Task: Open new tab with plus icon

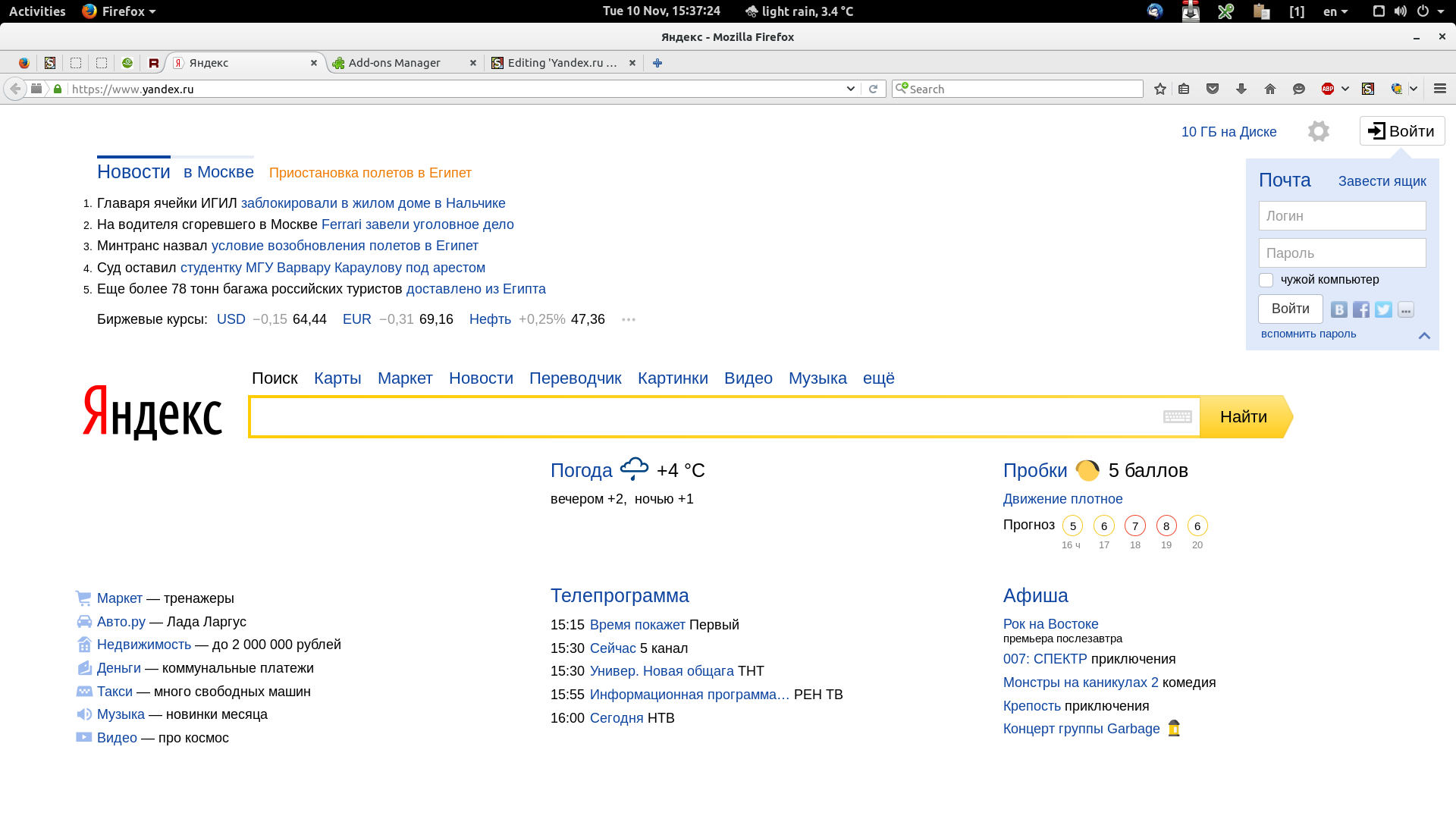Action: coord(657,63)
